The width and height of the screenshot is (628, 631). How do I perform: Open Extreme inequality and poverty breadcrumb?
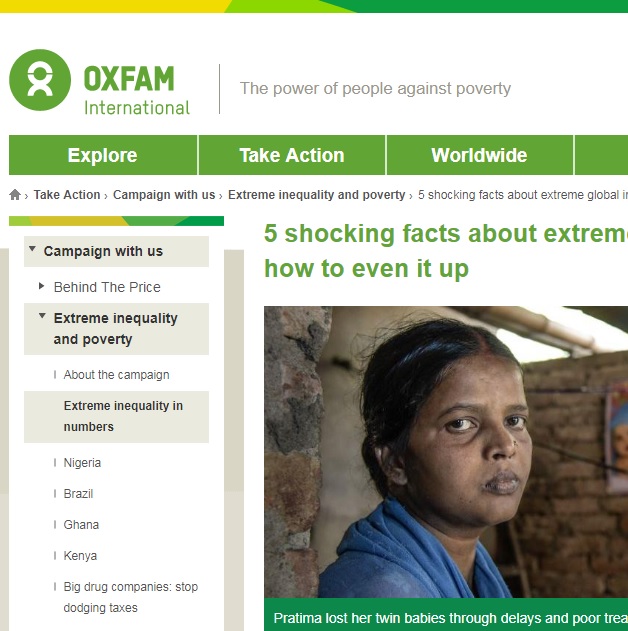coord(317,195)
